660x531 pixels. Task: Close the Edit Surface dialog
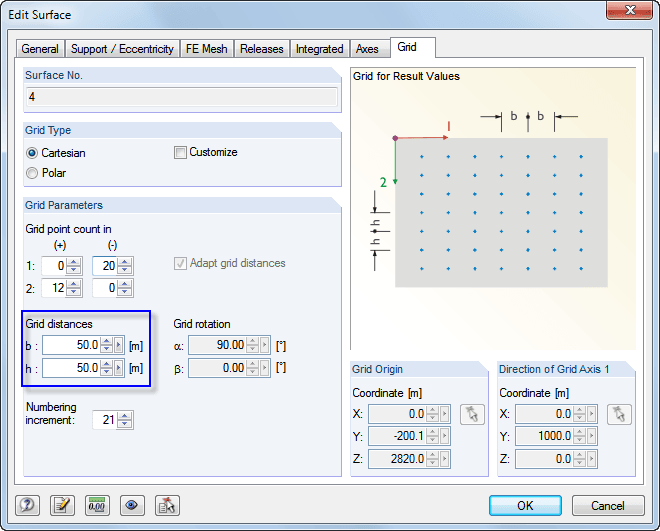tap(630, 10)
